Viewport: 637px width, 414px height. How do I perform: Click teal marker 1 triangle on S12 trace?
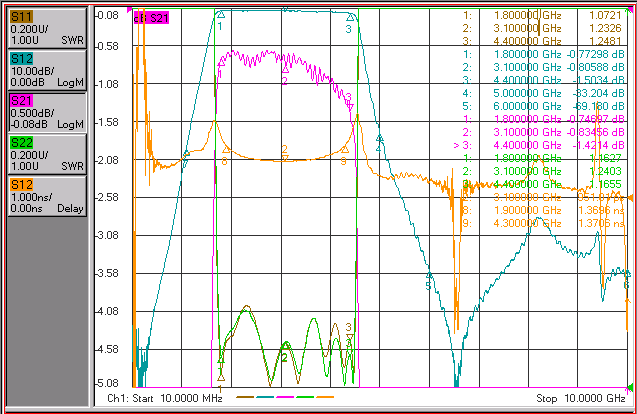(221, 15)
